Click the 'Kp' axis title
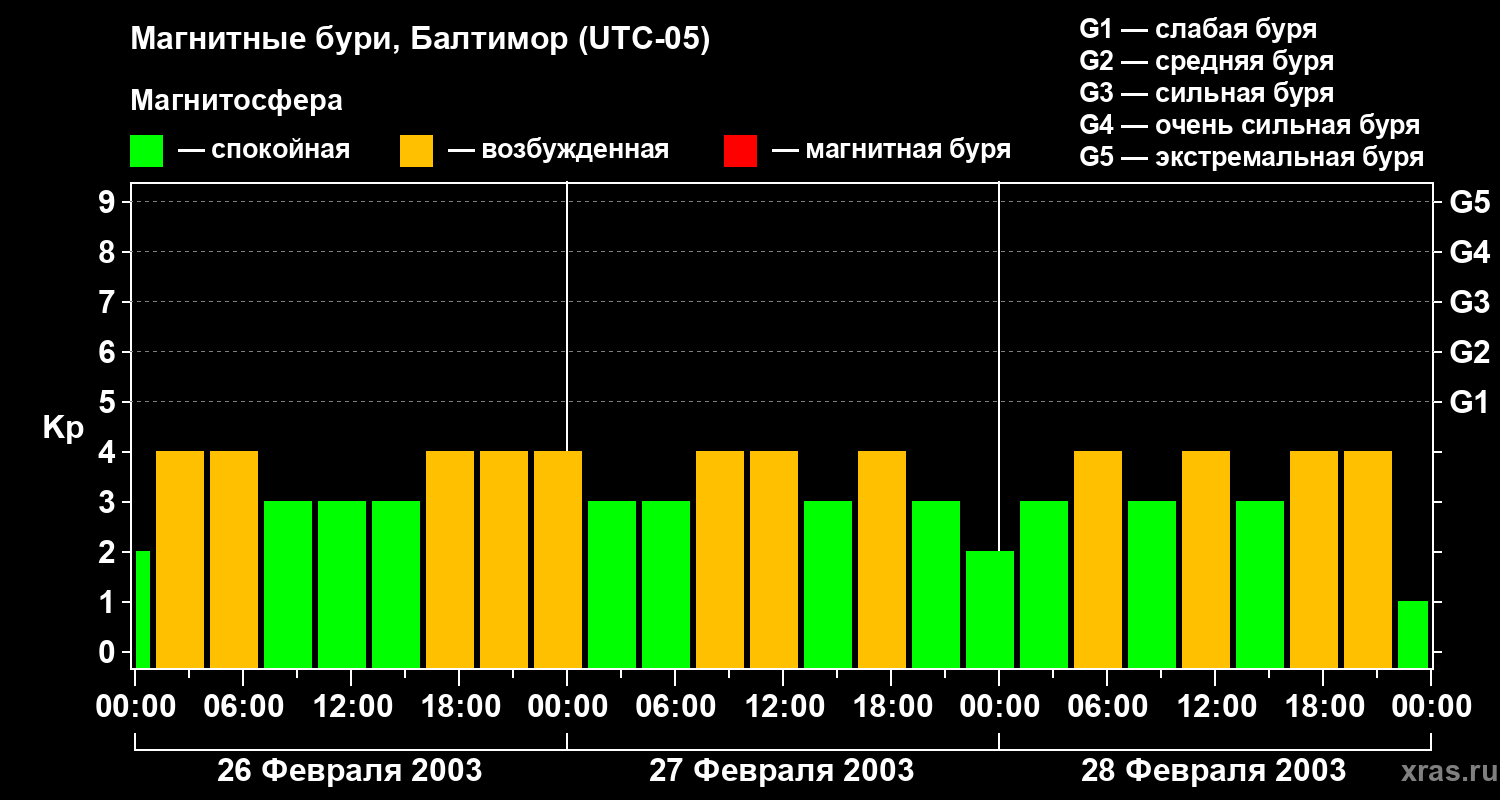This screenshot has width=1500, height=800. [x=63, y=428]
